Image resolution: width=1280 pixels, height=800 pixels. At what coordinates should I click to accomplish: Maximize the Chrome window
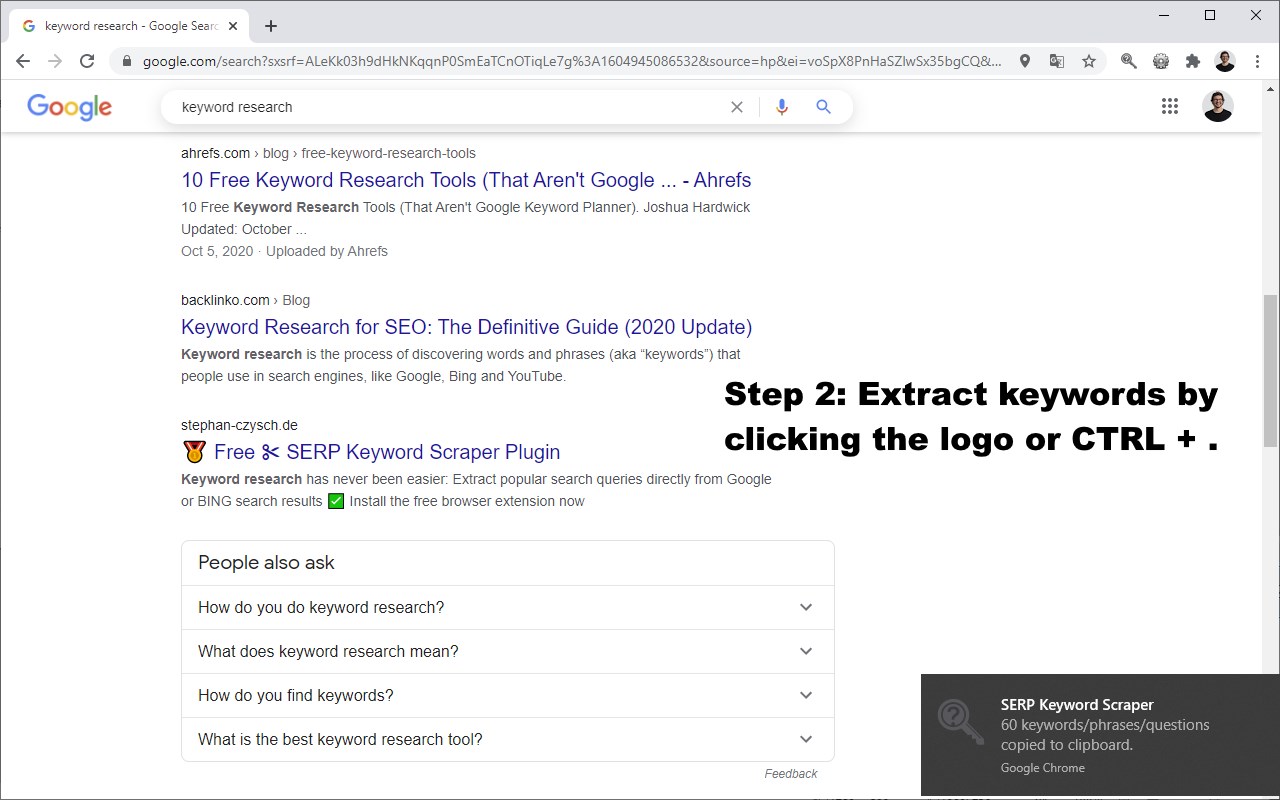(1210, 15)
